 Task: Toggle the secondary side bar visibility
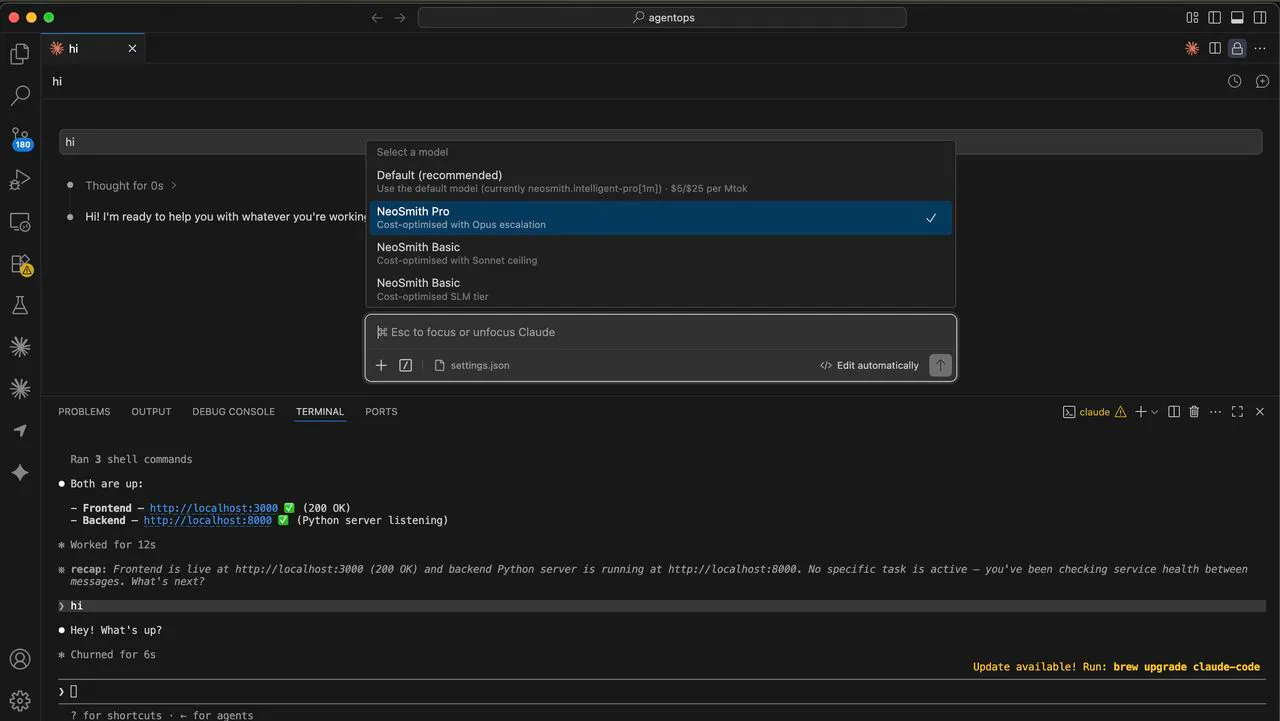point(1260,17)
